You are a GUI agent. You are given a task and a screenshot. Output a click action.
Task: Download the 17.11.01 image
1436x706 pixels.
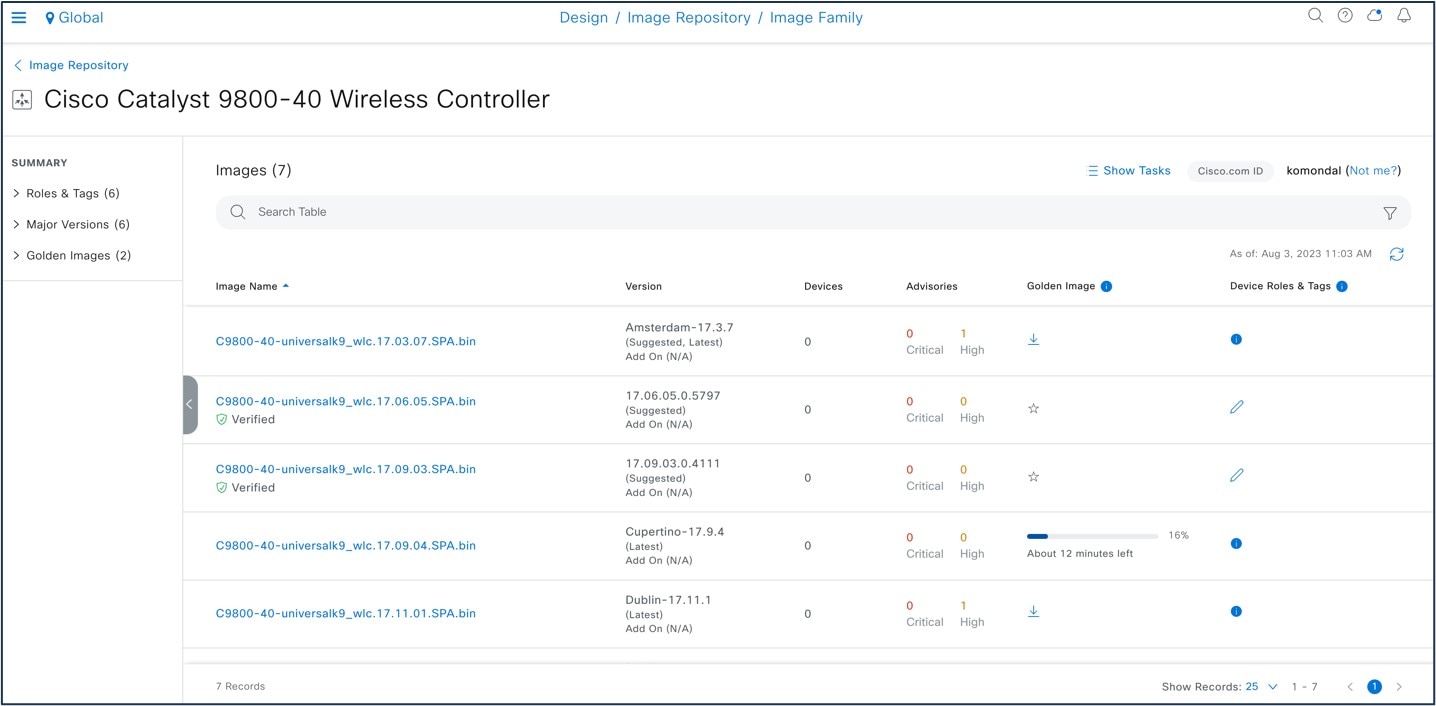tap(1034, 612)
